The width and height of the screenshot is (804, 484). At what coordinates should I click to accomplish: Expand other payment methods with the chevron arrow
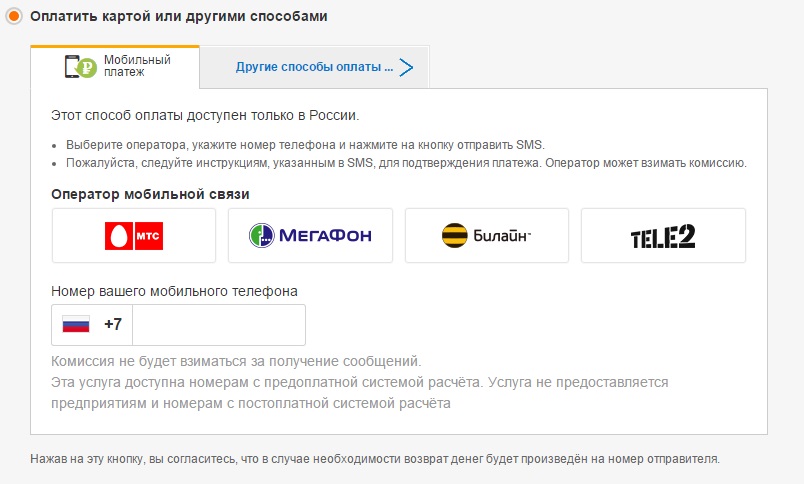click(x=405, y=67)
